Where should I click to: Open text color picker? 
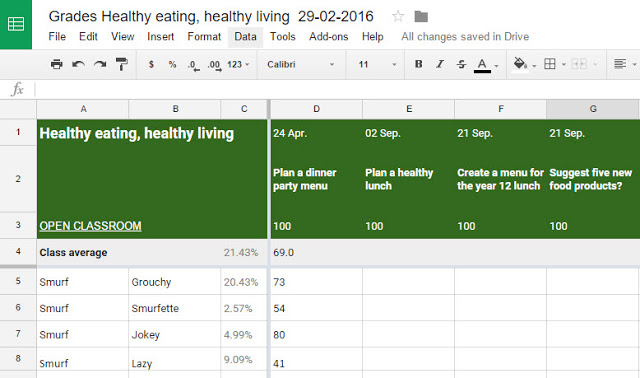(482, 65)
